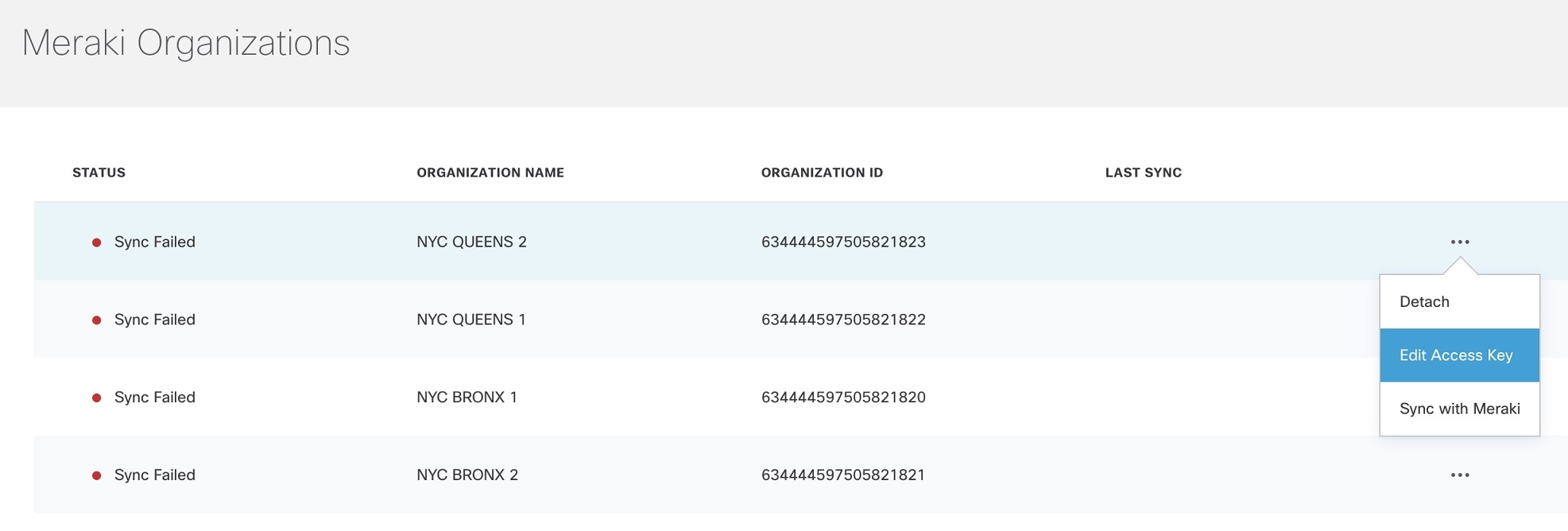Click red status dot for NYC QUEENS 2
Viewport: 1568px width, 531px height.
coord(96,242)
